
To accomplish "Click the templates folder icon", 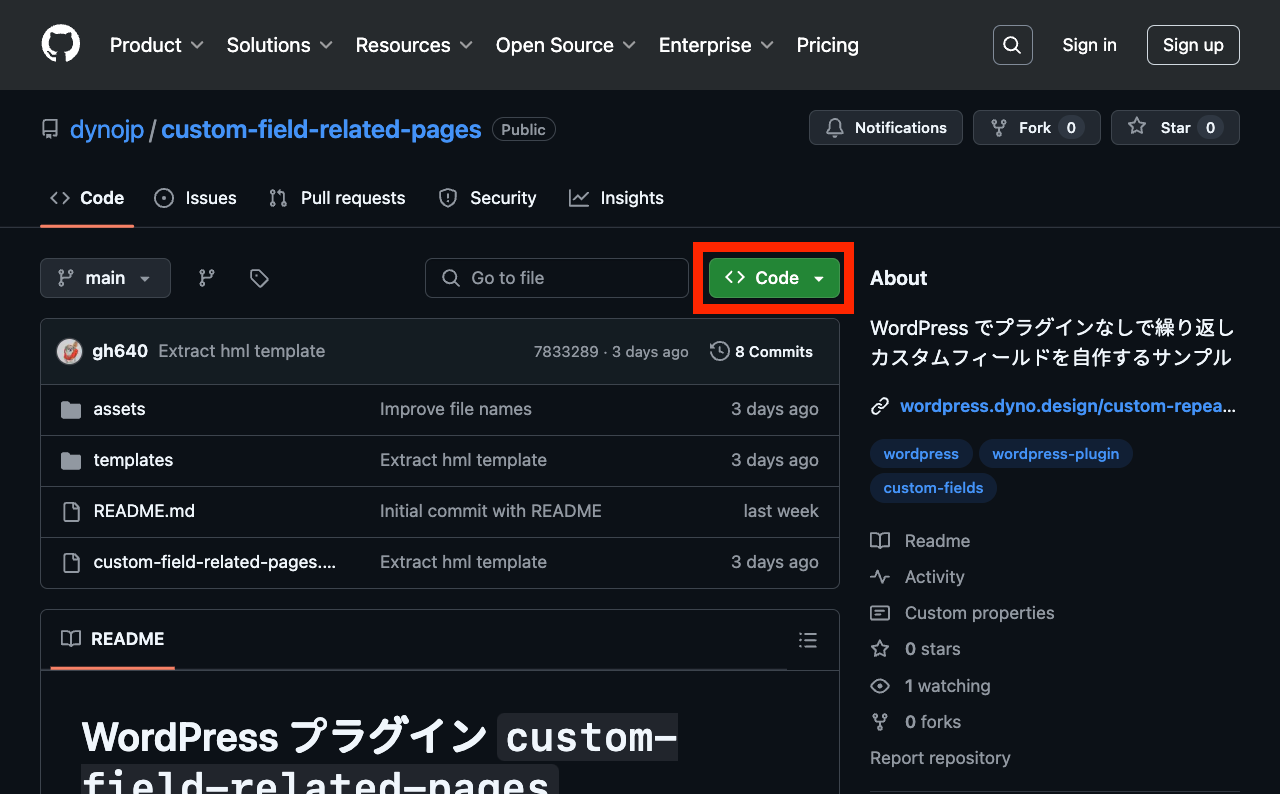I will click(71, 460).
